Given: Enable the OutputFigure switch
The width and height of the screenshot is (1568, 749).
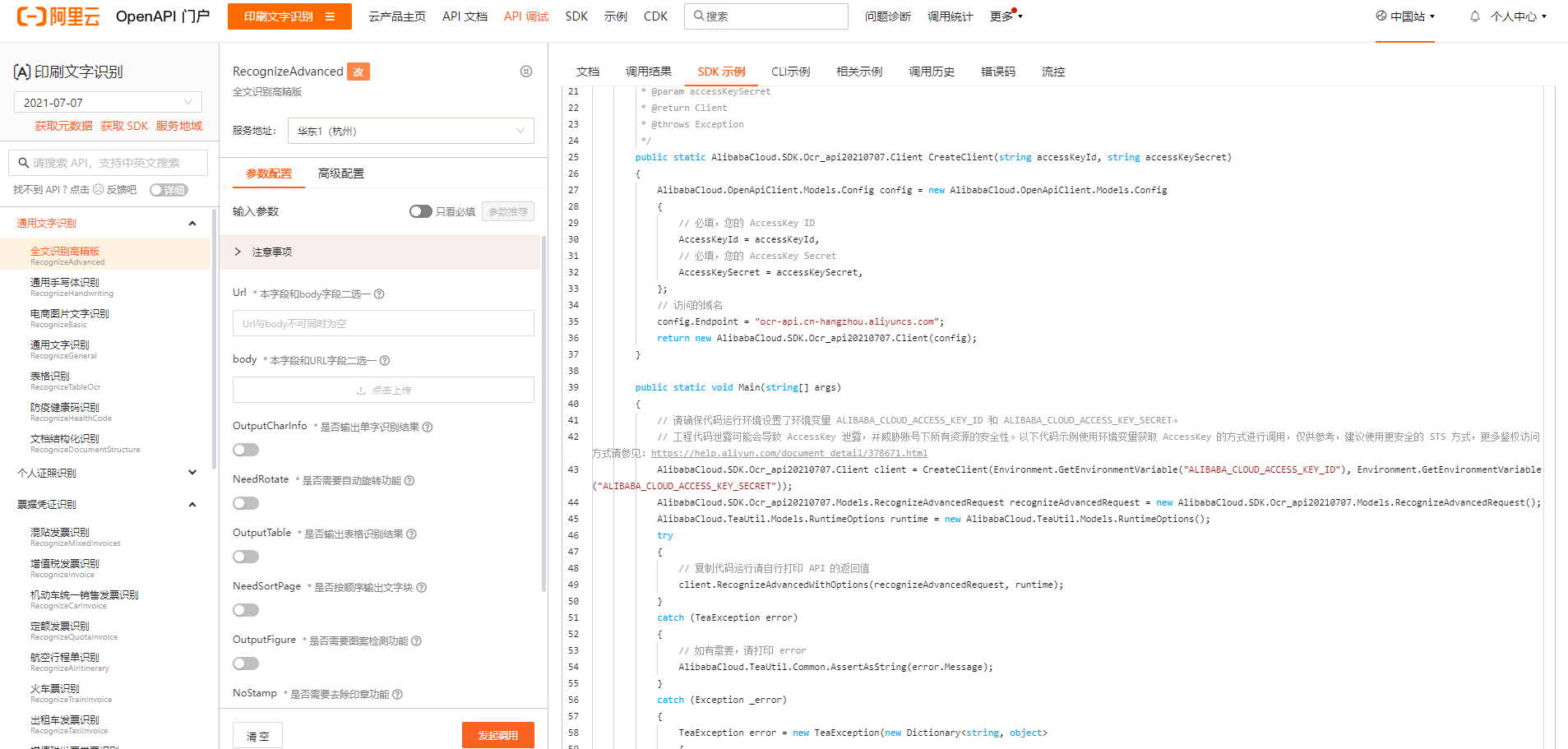Looking at the screenshot, I should pyautogui.click(x=246, y=663).
